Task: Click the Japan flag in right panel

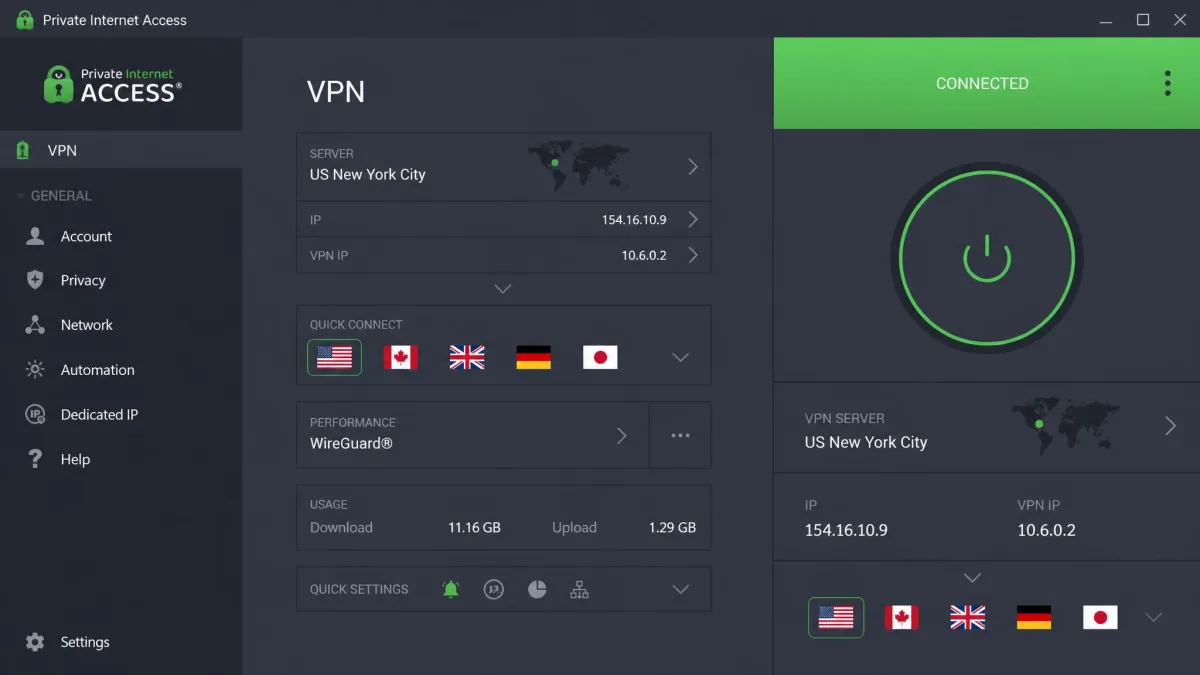Action: click(1100, 617)
